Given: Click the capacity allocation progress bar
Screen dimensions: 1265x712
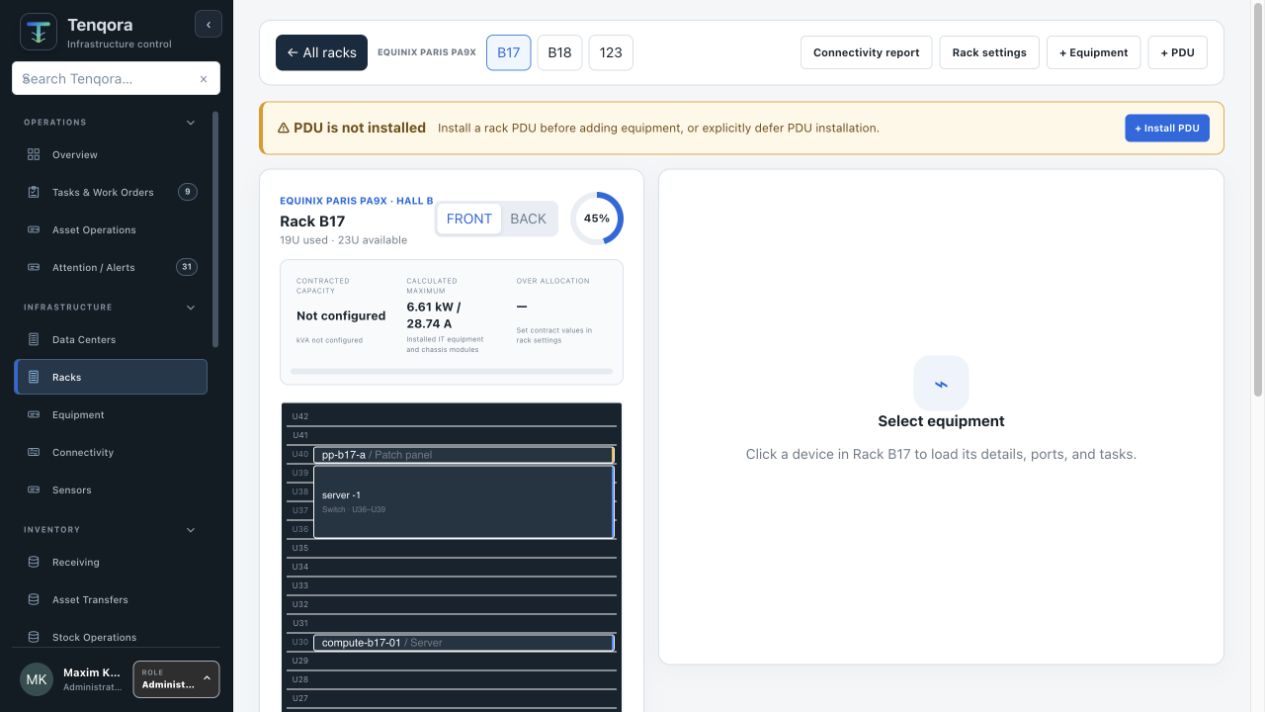Looking at the screenshot, I should [x=451, y=371].
